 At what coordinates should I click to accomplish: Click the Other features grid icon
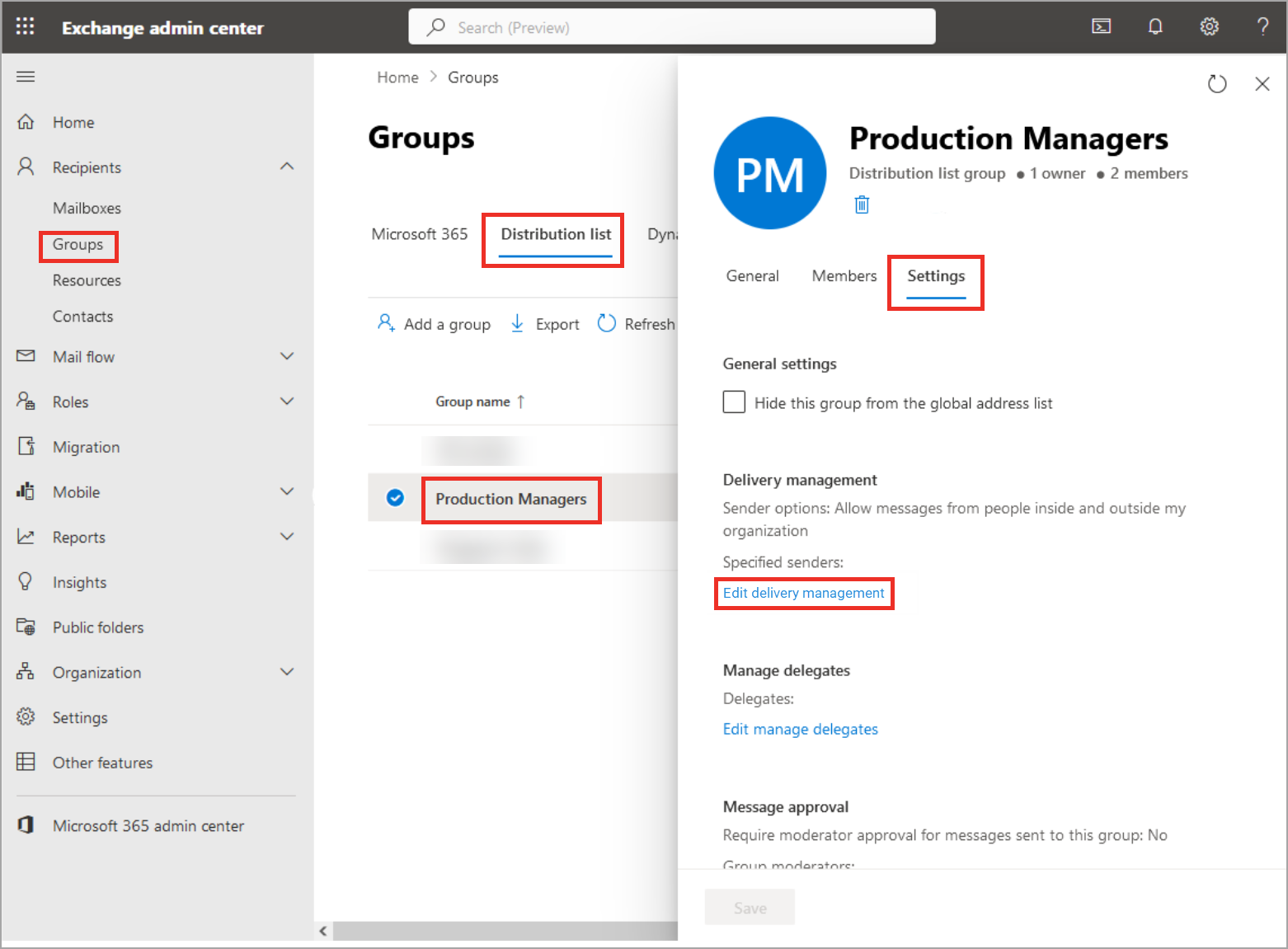pos(26,762)
